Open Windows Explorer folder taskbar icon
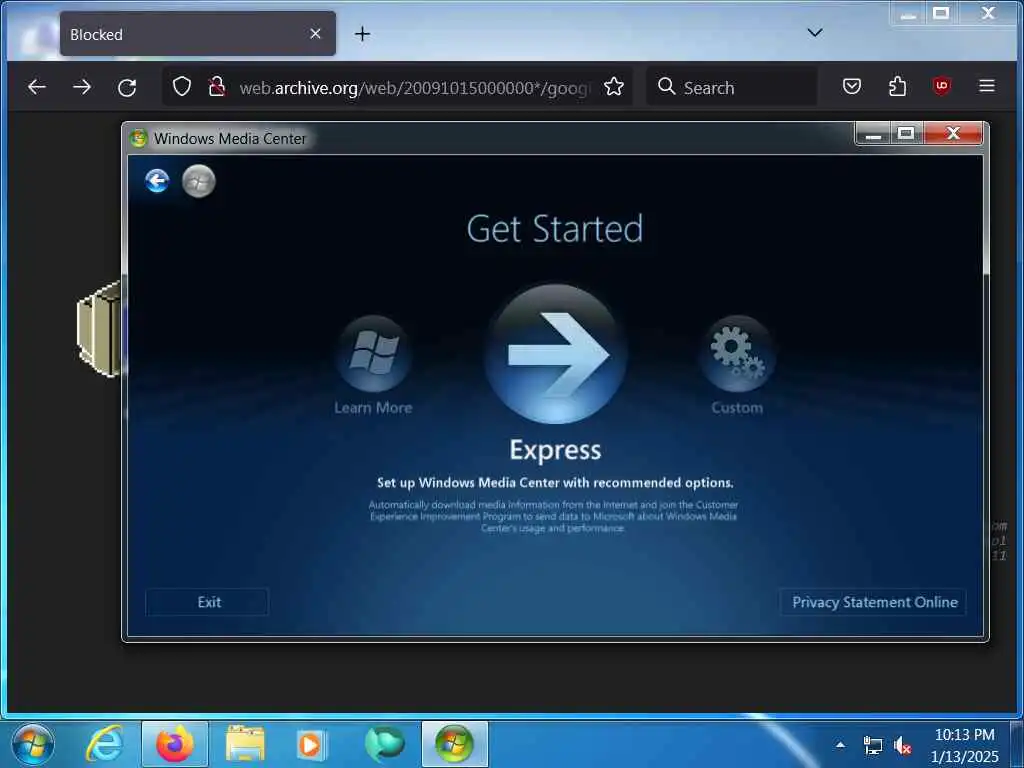 pyautogui.click(x=245, y=744)
